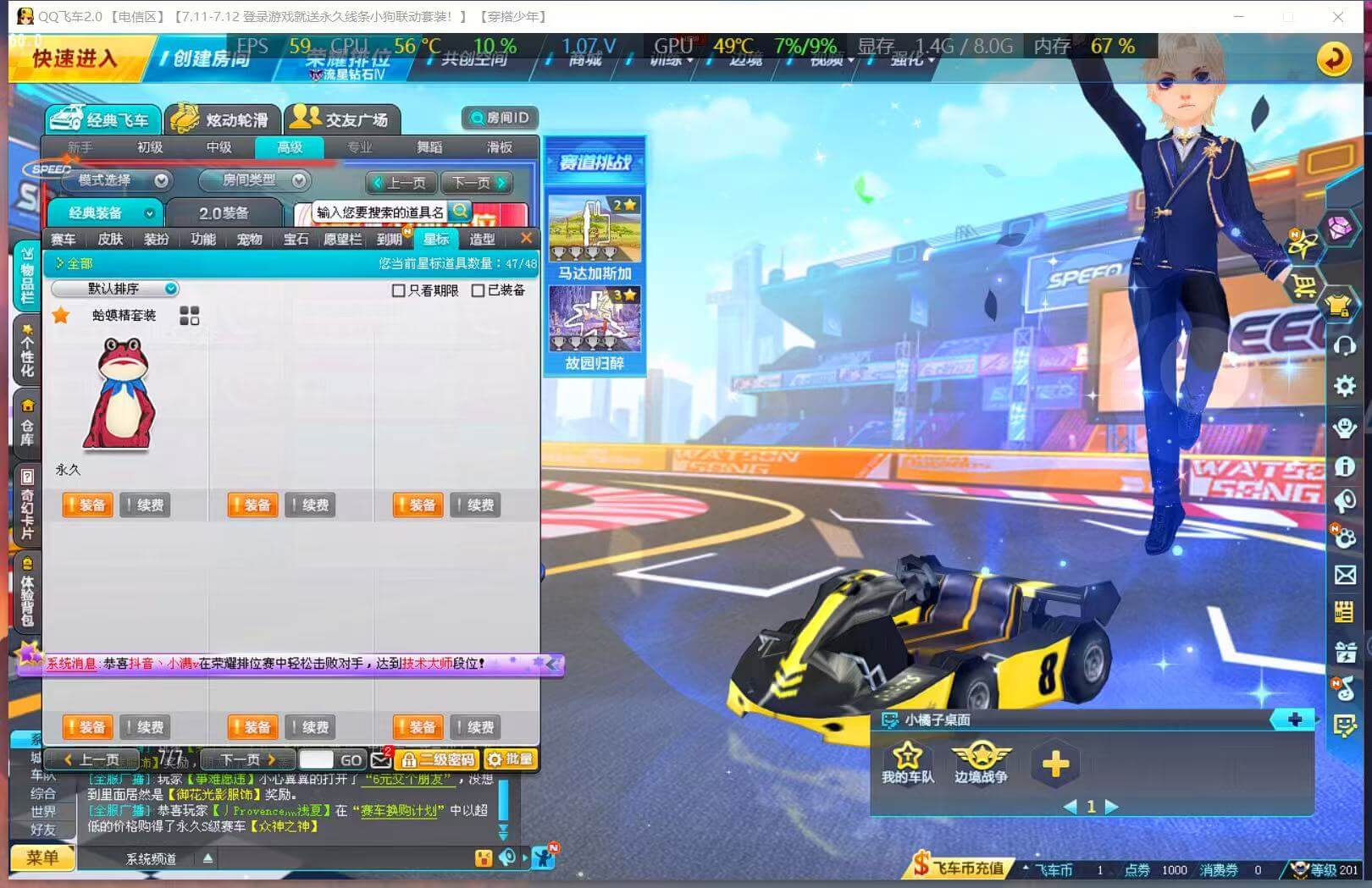Click the yellow return arrow icon
This screenshot has width=1372, height=888.
tap(1334, 59)
